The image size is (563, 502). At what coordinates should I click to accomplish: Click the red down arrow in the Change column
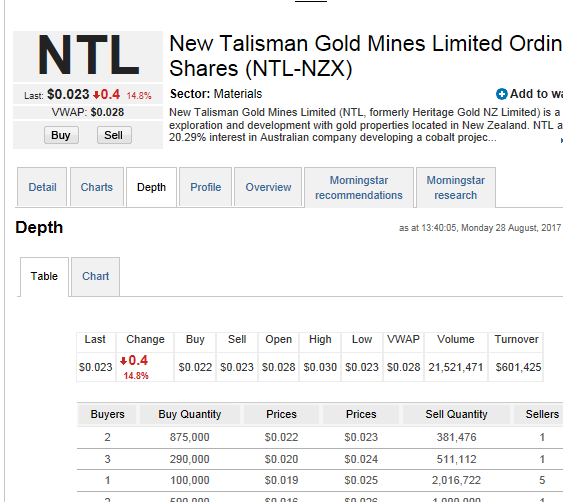(124, 361)
